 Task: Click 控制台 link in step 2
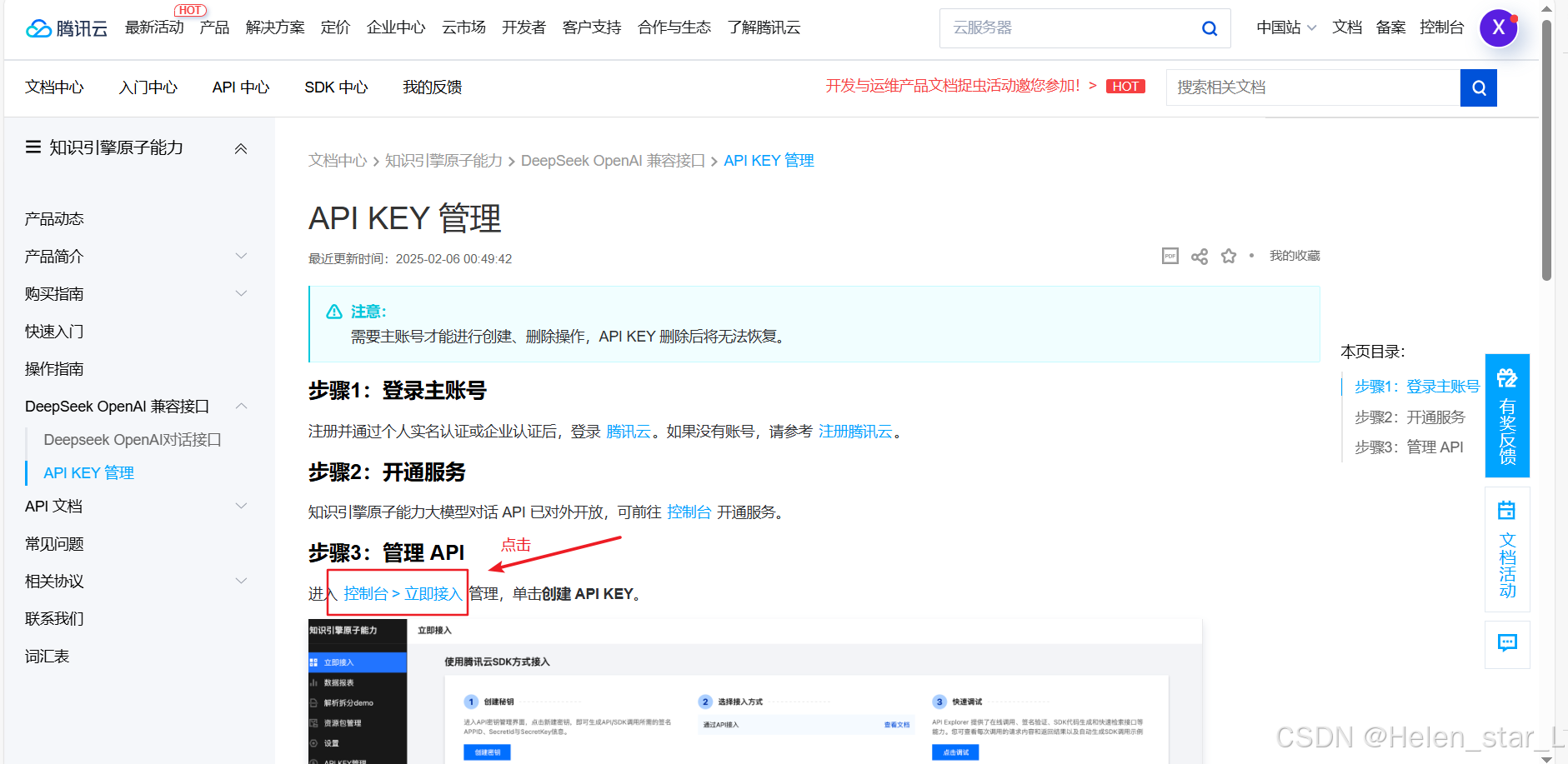[x=689, y=512]
